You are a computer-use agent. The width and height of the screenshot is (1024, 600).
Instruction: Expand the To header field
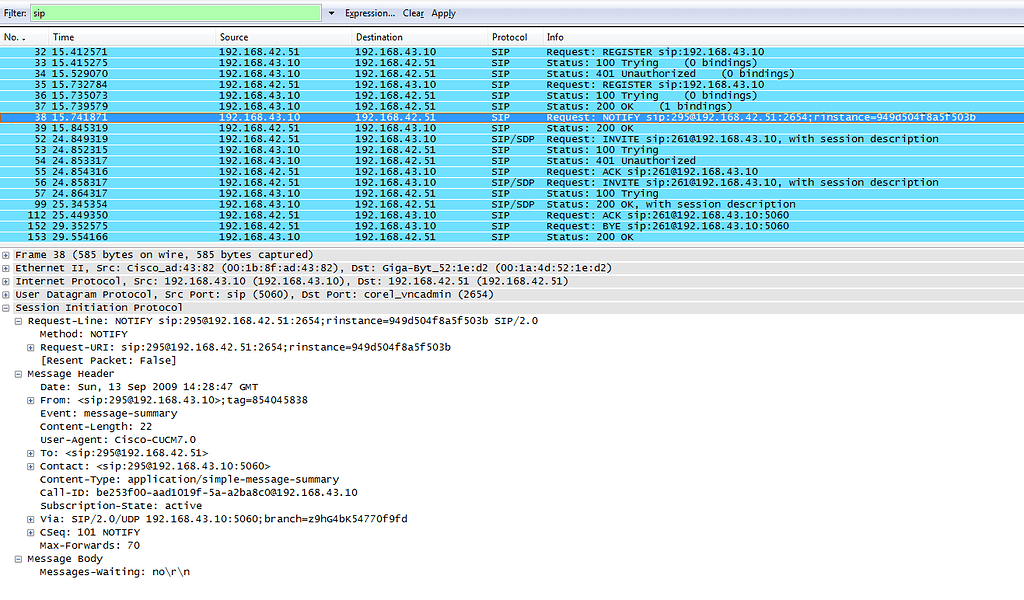point(29,453)
